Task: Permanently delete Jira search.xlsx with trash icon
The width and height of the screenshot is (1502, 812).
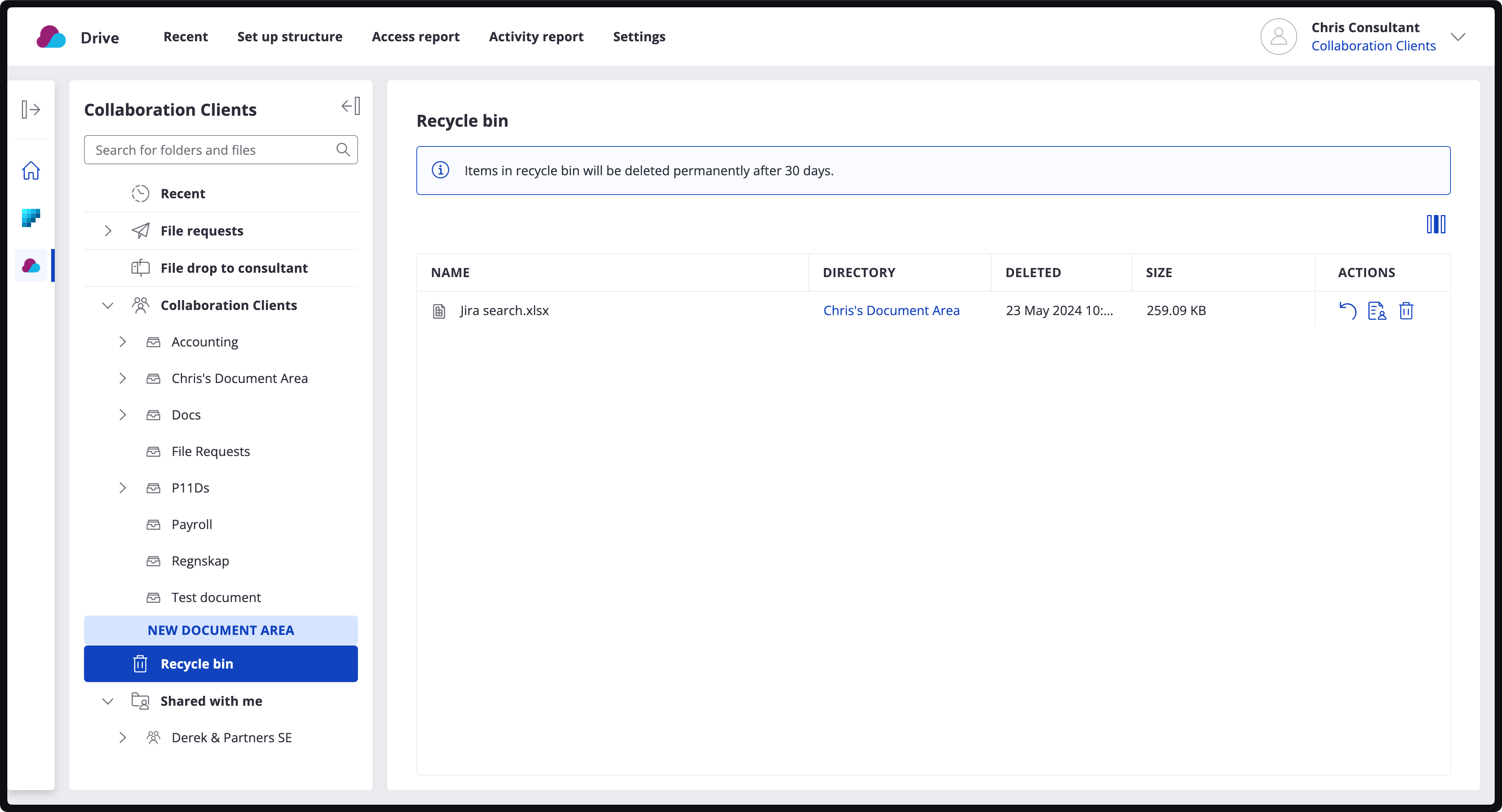Action: coord(1406,311)
